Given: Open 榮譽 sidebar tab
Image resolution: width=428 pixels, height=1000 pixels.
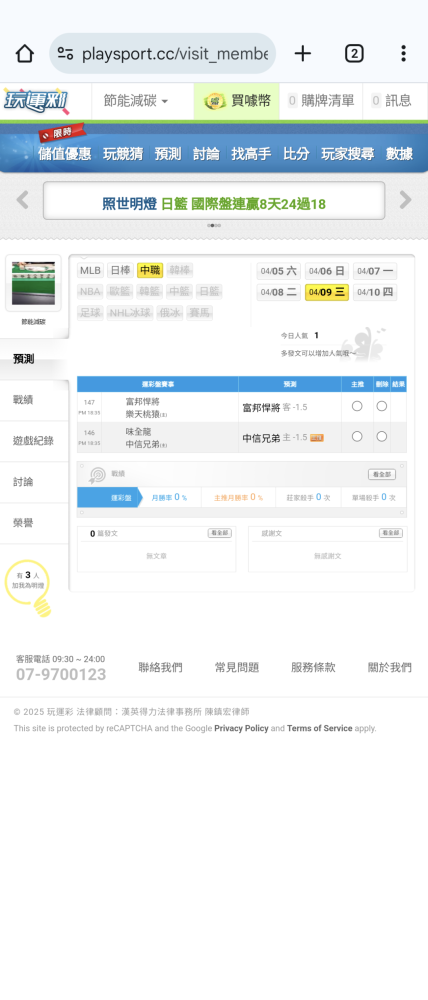Looking at the screenshot, I should tap(34, 523).
